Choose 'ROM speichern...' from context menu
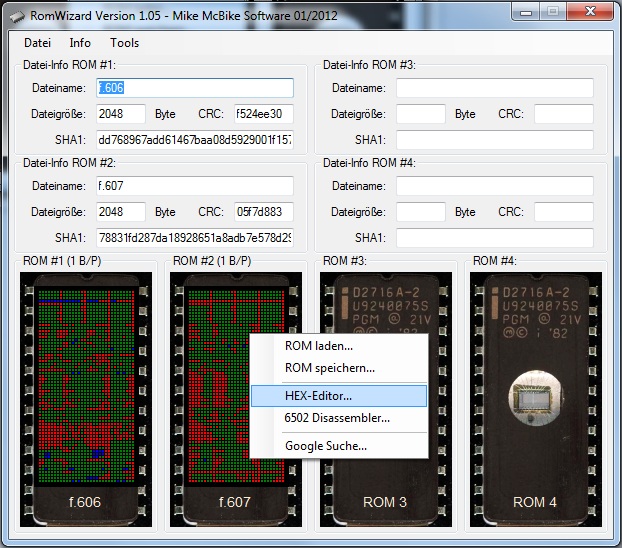 click(x=329, y=368)
